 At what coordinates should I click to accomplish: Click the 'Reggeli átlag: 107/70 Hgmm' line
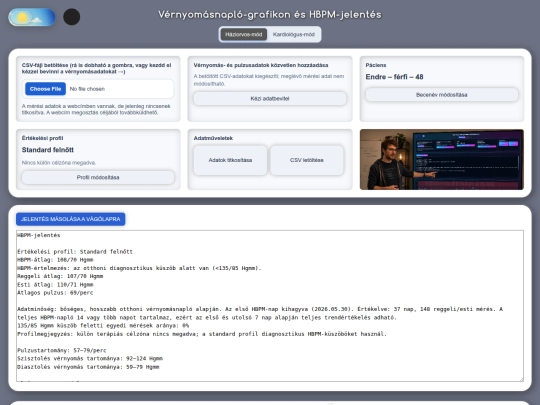click(60, 276)
